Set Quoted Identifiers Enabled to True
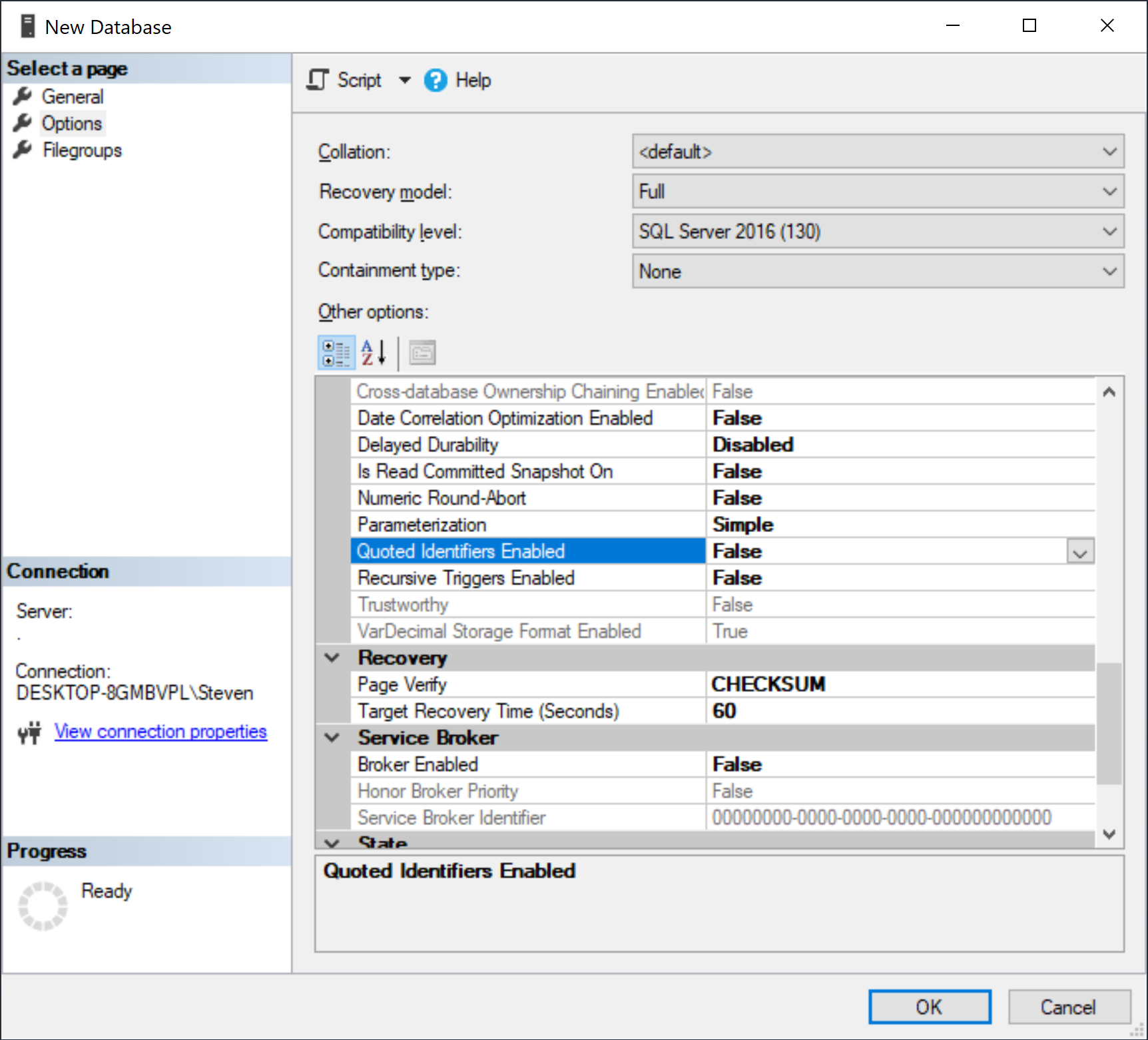 (1081, 551)
